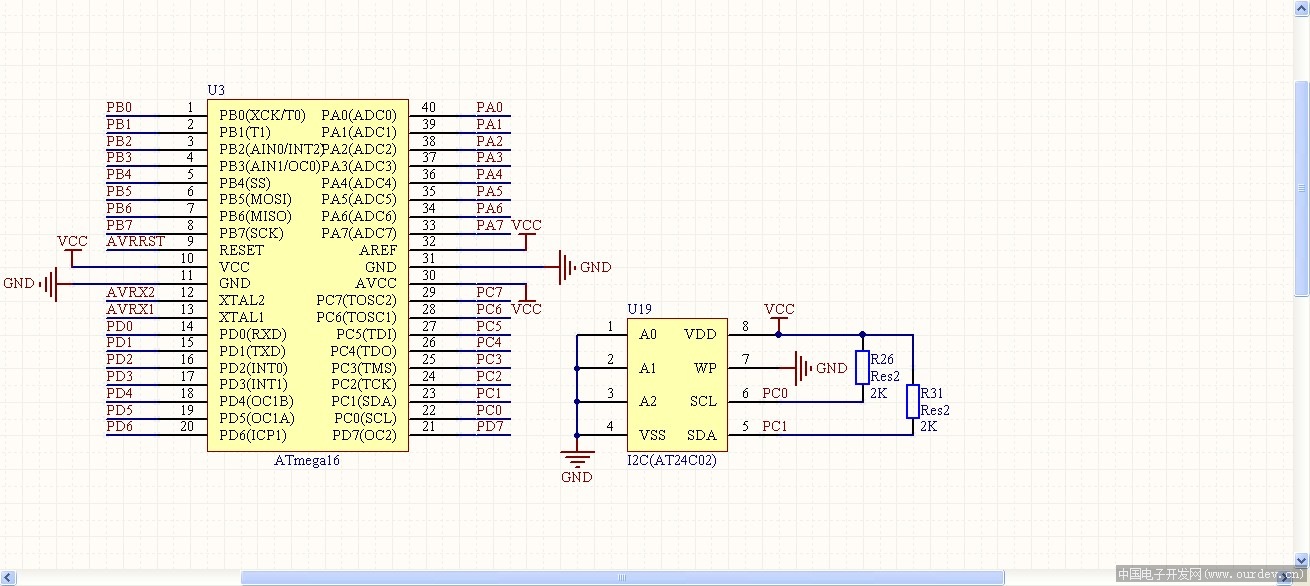Viewport: 1310px width, 586px height.
Task: Click the vertical scrollbar up arrow
Action: click(1301, 8)
